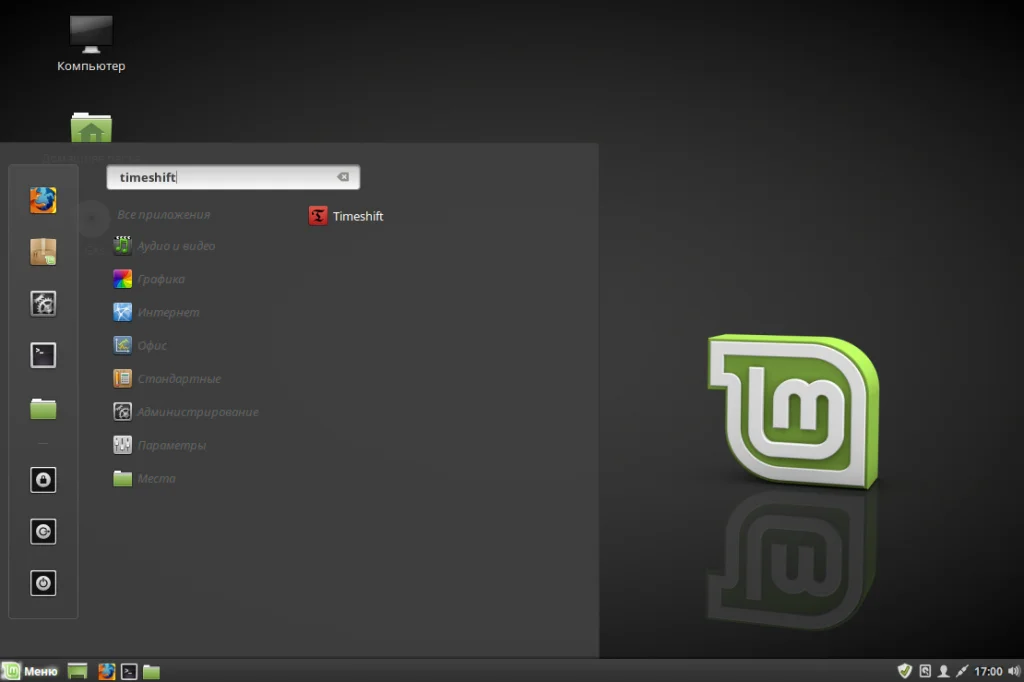Launch the Software Manager package icon
The width and height of the screenshot is (1024, 682).
pos(43,252)
